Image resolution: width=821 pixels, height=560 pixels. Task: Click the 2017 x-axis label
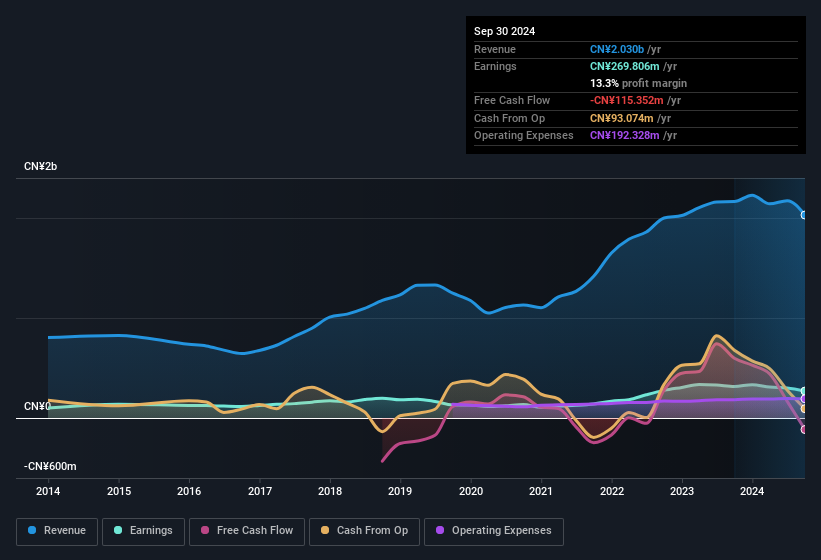coord(260,491)
